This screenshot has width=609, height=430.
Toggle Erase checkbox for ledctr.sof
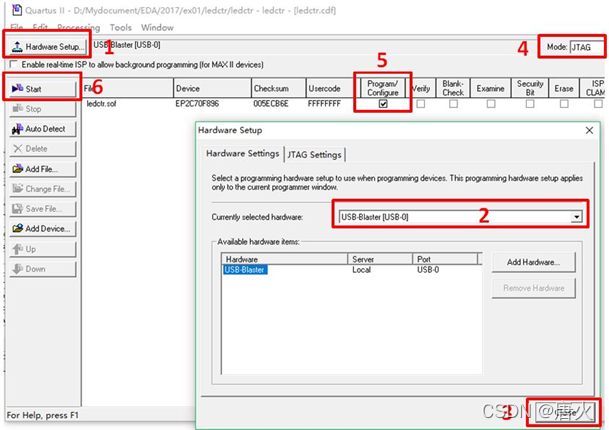[x=564, y=104]
